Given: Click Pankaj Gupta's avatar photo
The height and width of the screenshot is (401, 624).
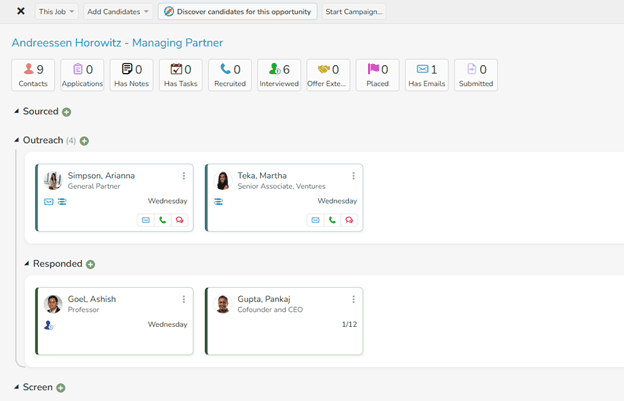Looking at the screenshot, I should (x=222, y=304).
